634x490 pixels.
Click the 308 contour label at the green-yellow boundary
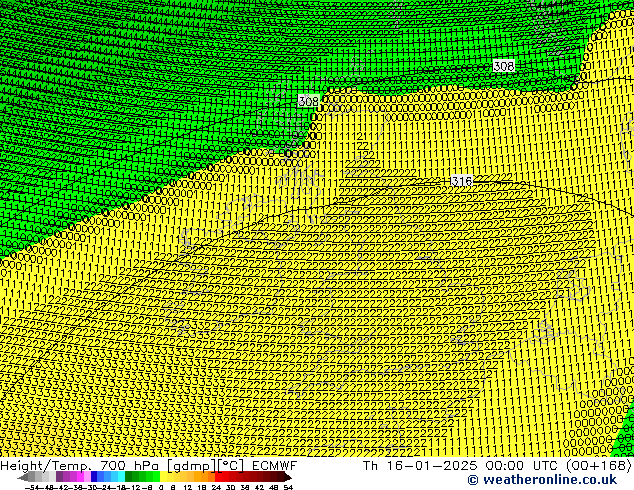click(309, 101)
